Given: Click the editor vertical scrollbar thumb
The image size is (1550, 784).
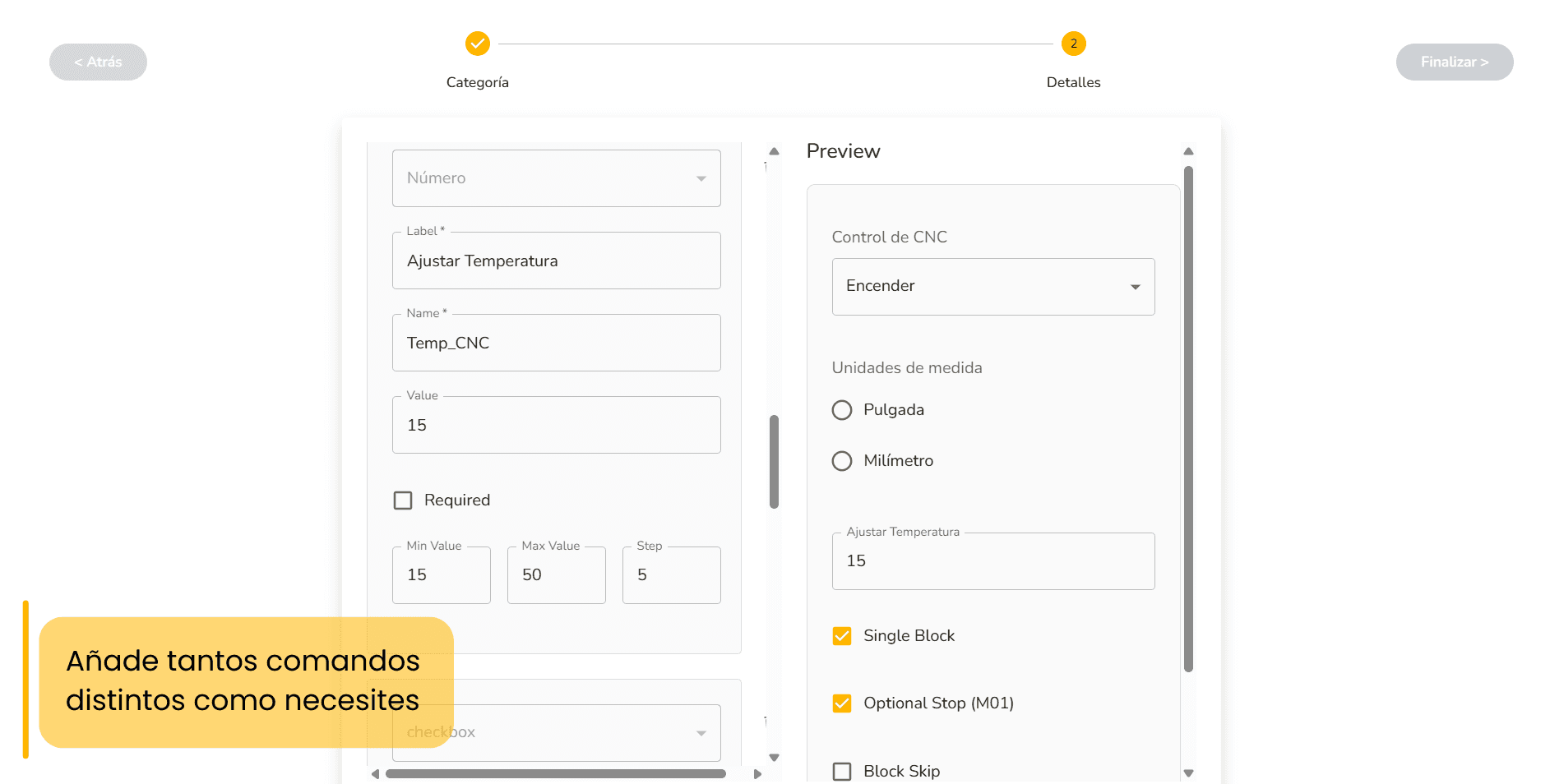Looking at the screenshot, I should coord(774,462).
